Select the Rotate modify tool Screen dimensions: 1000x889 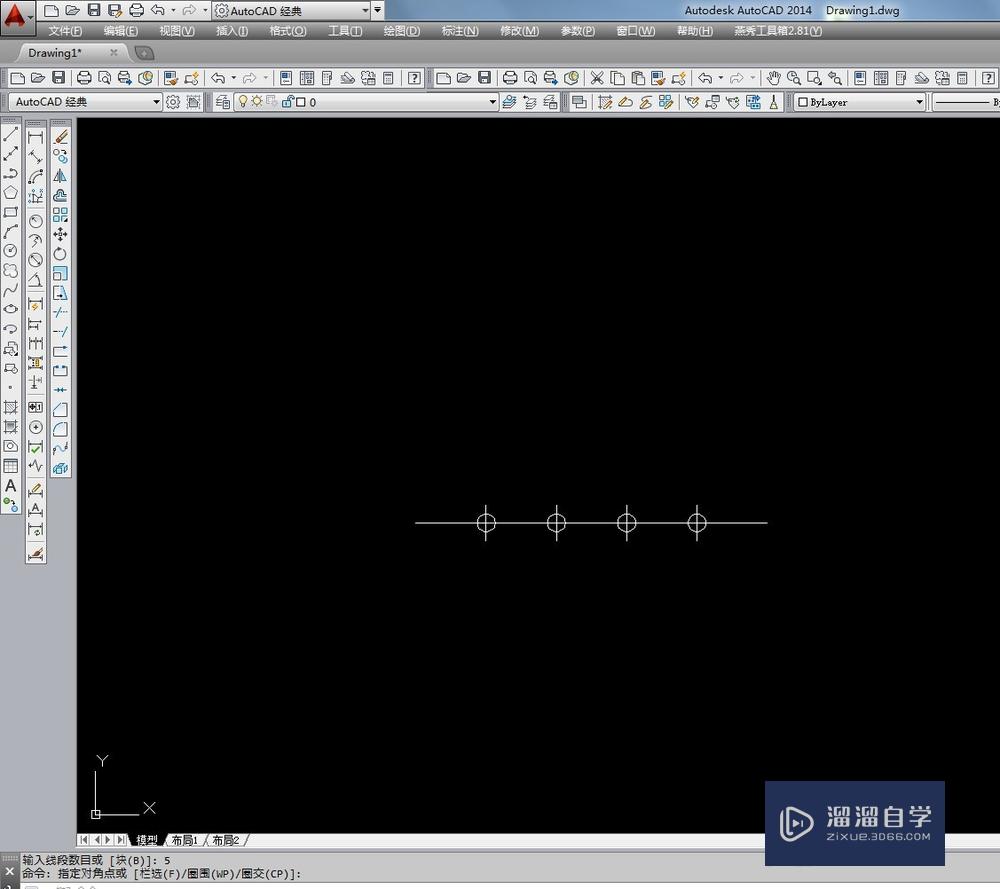61,254
